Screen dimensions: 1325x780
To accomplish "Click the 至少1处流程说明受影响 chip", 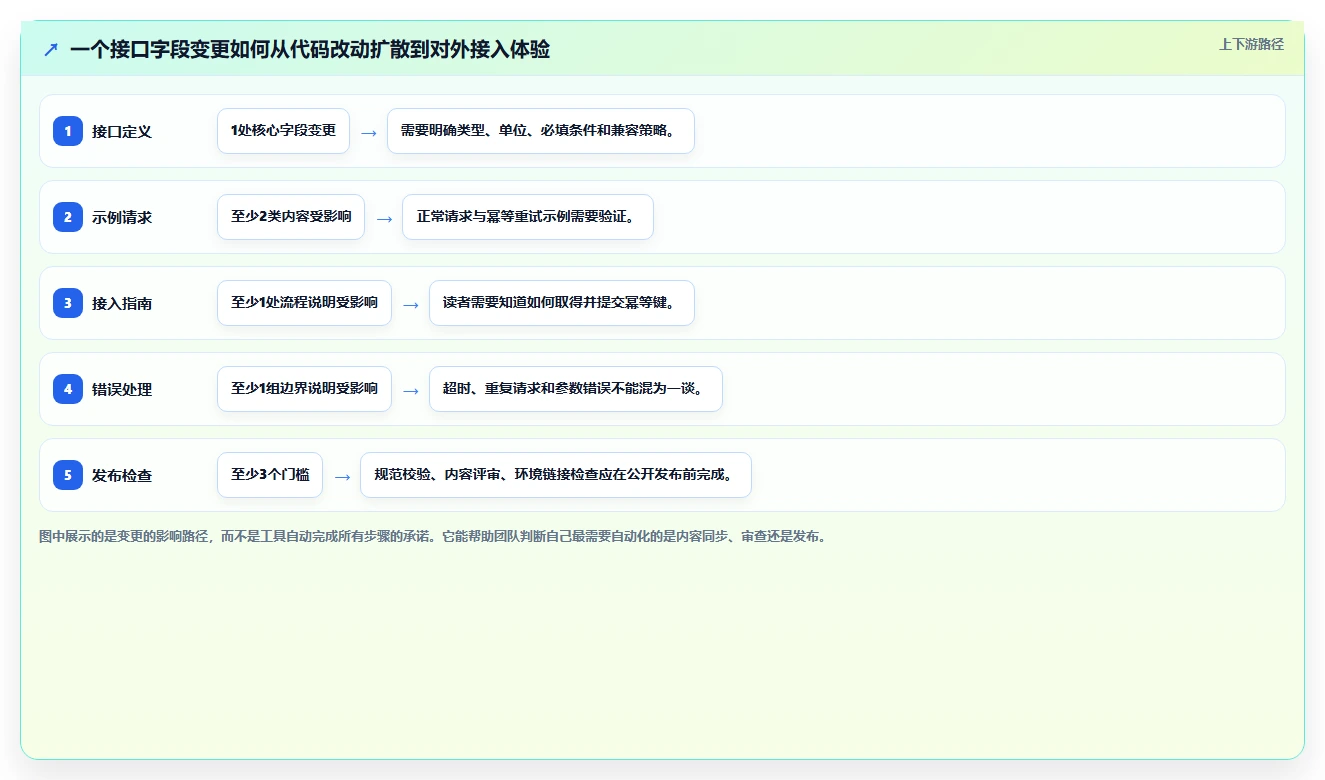I will pyautogui.click(x=304, y=303).
